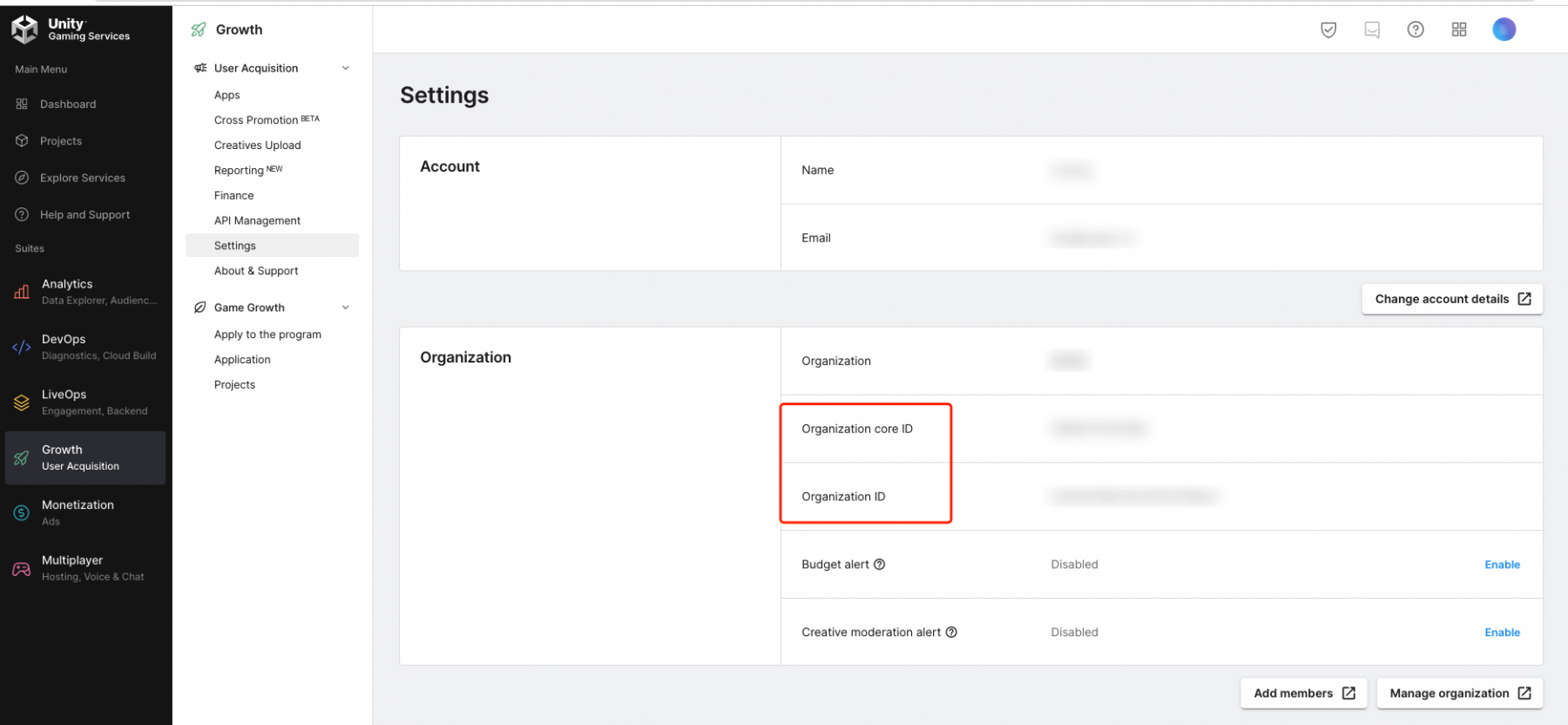Click the Projects cube icon
Screen dimensions: 1568x725
[x=22, y=140]
